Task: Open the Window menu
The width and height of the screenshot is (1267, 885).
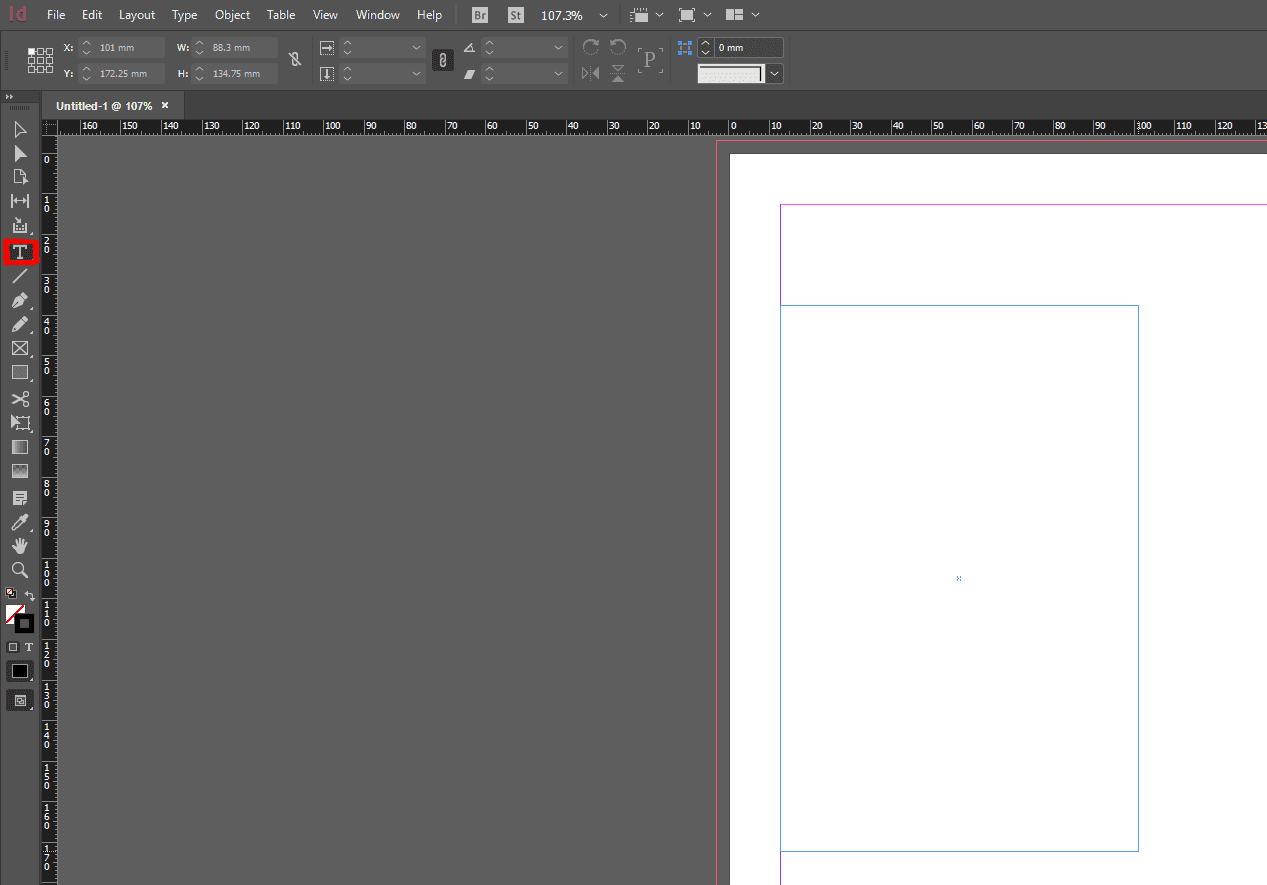Action: pos(377,14)
